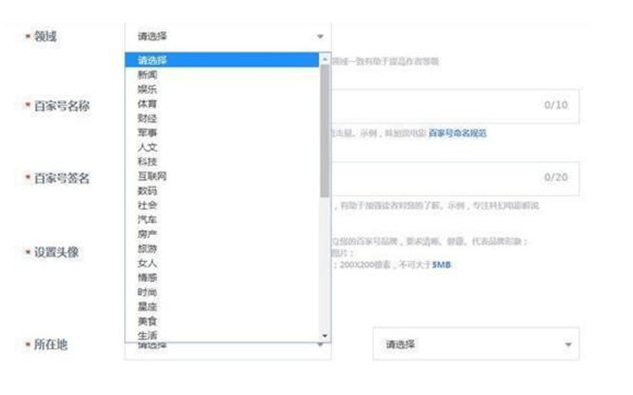Click the dropdown list scroll-down arrow
The width and height of the screenshot is (633, 395).
325,336
